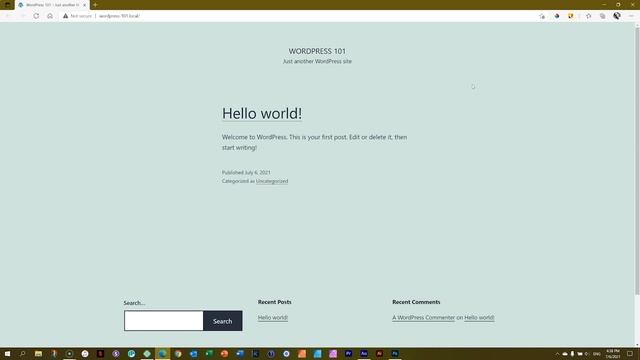Open Google Chrome from taskbar
This screenshot has width=640, height=360.
click(178, 353)
